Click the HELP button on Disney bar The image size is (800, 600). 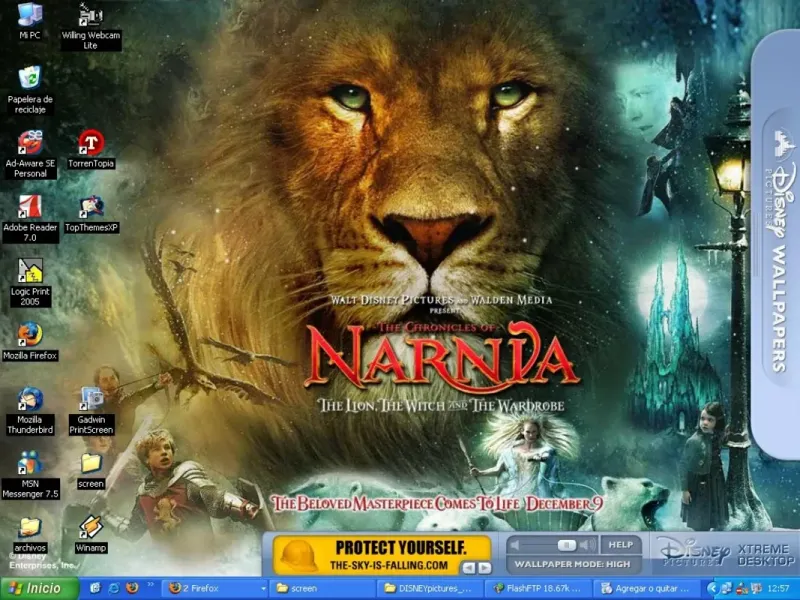(x=620, y=545)
